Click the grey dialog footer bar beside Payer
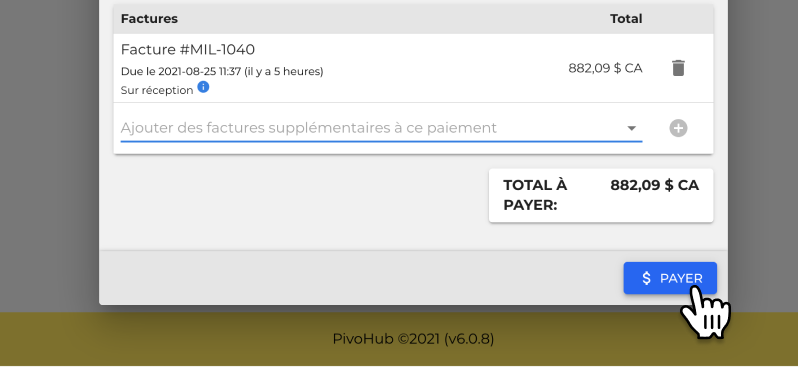The height and width of the screenshot is (369, 798). click(x=356, y=277)
